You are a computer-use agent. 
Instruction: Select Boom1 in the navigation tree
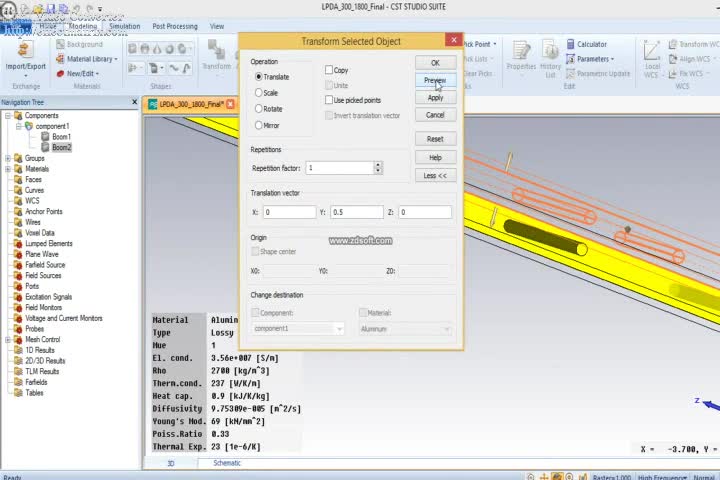[61, 136]
